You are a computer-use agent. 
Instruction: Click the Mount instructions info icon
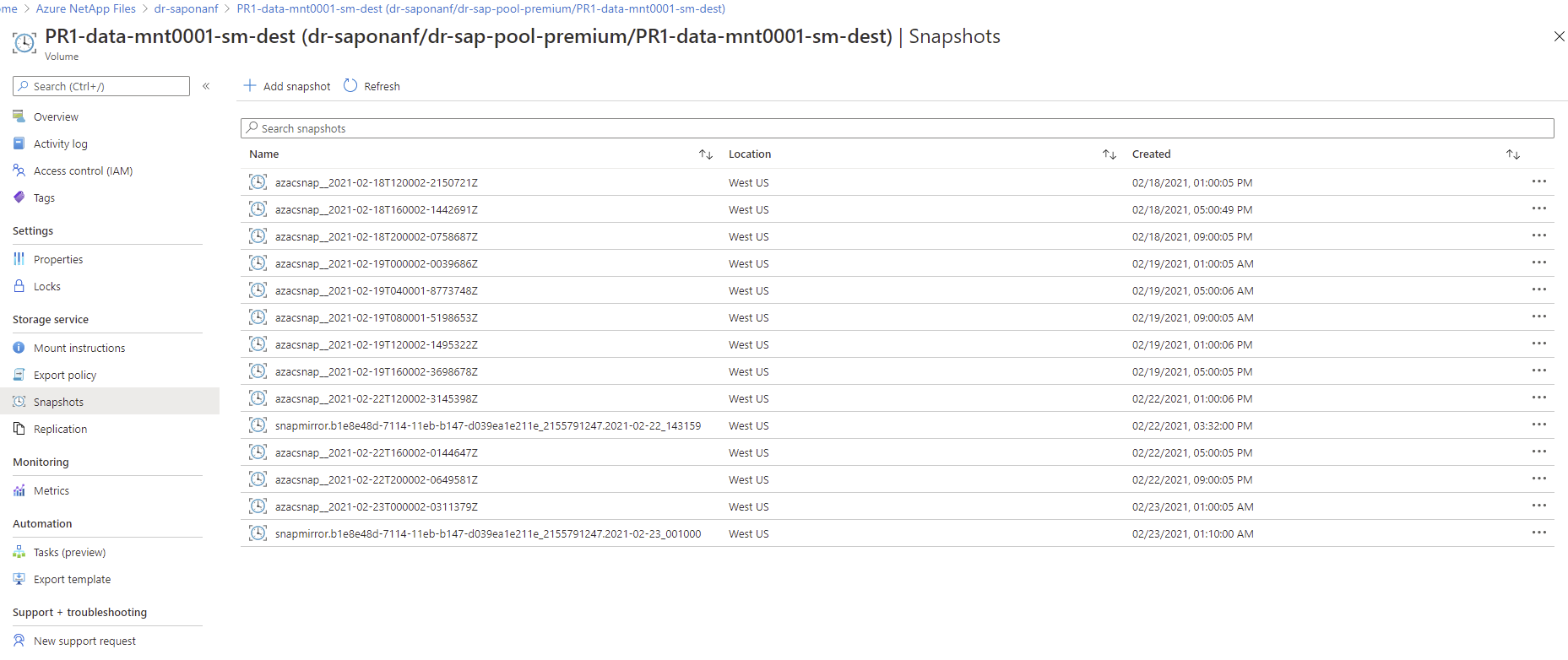[19, 348]
